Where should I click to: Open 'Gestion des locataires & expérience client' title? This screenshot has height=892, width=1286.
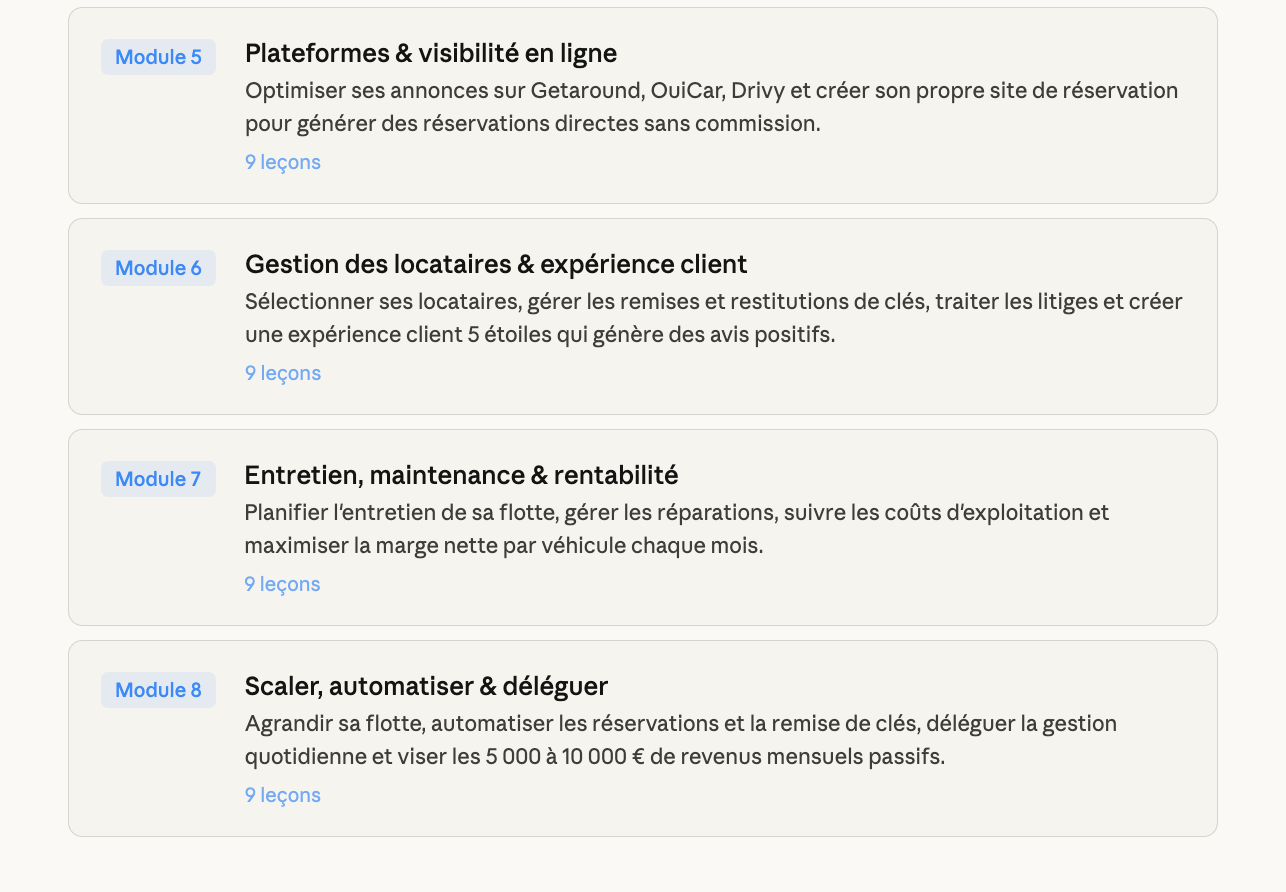(x=495, y=264)
